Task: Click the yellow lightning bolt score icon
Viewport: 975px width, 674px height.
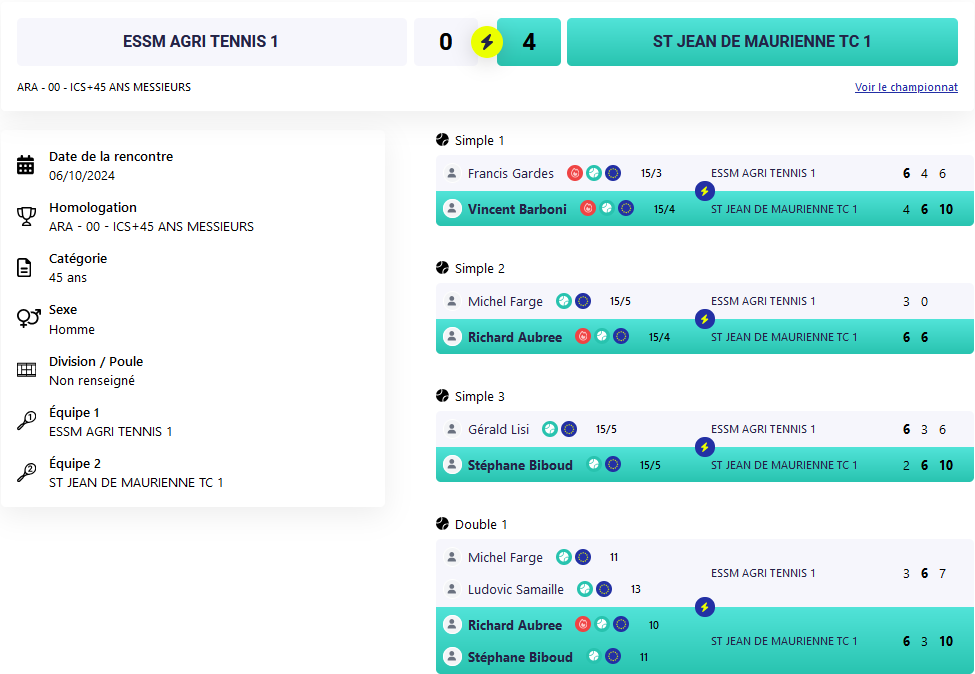Action: click(x=487, y=42)
